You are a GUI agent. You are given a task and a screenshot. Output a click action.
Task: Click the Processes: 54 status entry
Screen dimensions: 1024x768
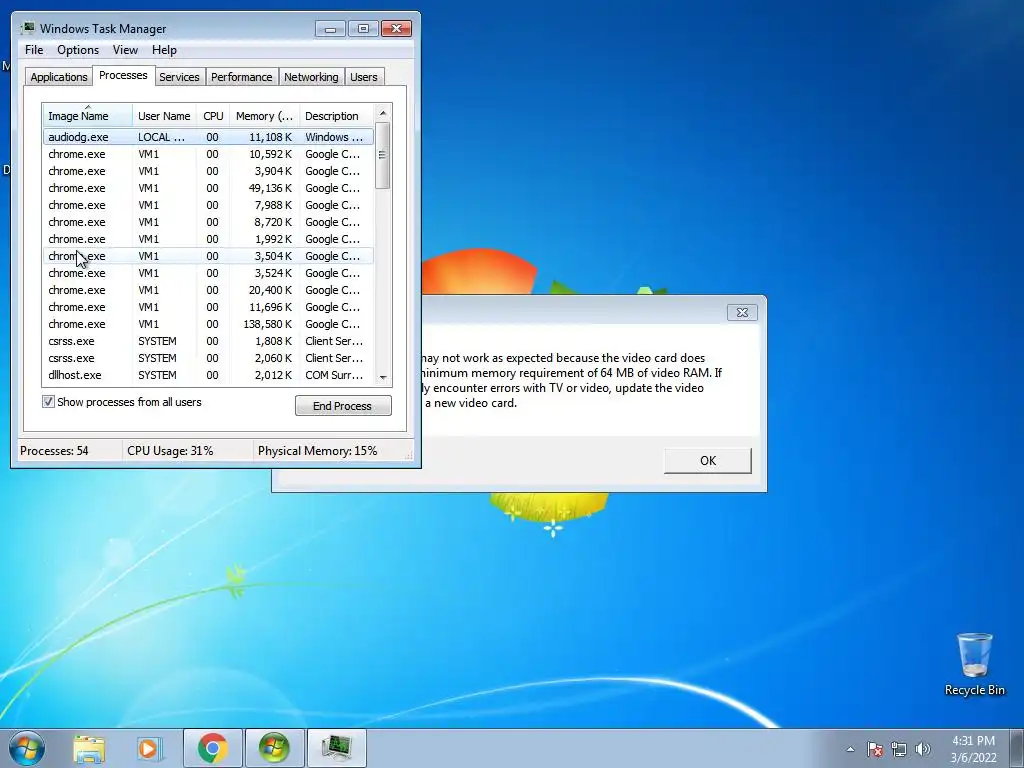tap(54, 451)
